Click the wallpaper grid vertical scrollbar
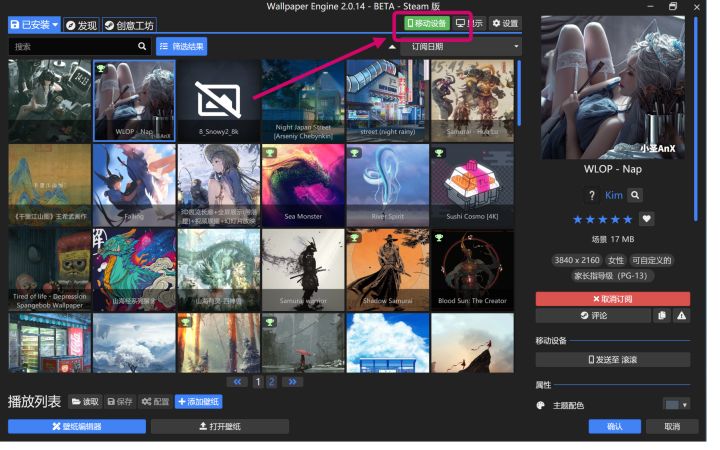Image resolution: width=720 pixels, height=450 pixels. 519,93
